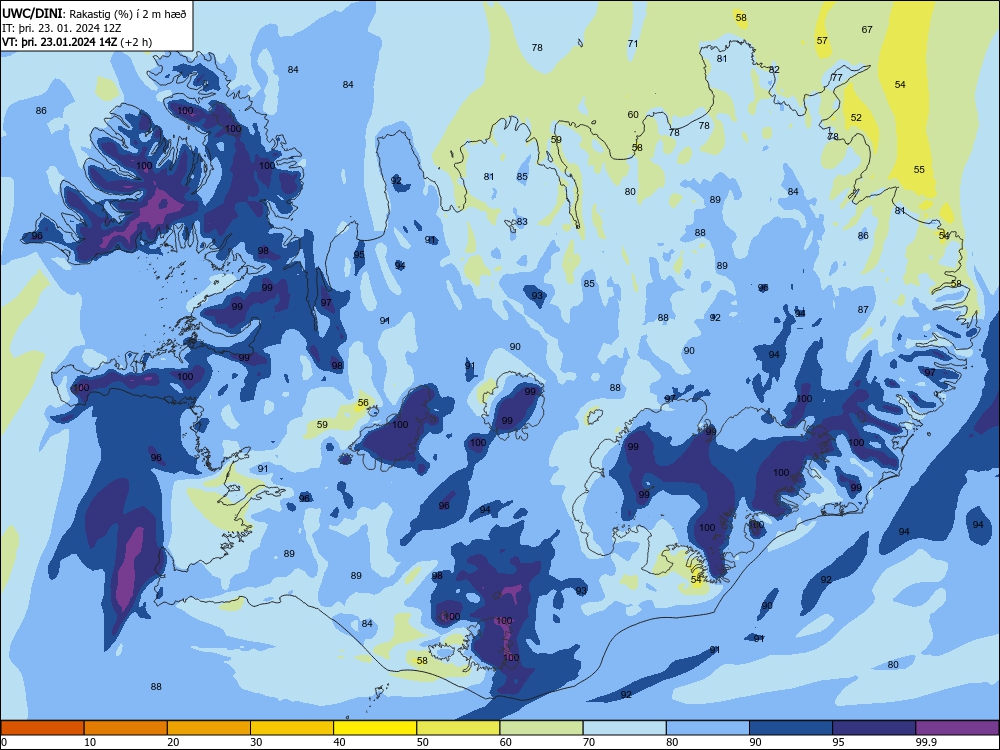
Task: Select the humidity value '52' in yellow area
Action: 856,117
